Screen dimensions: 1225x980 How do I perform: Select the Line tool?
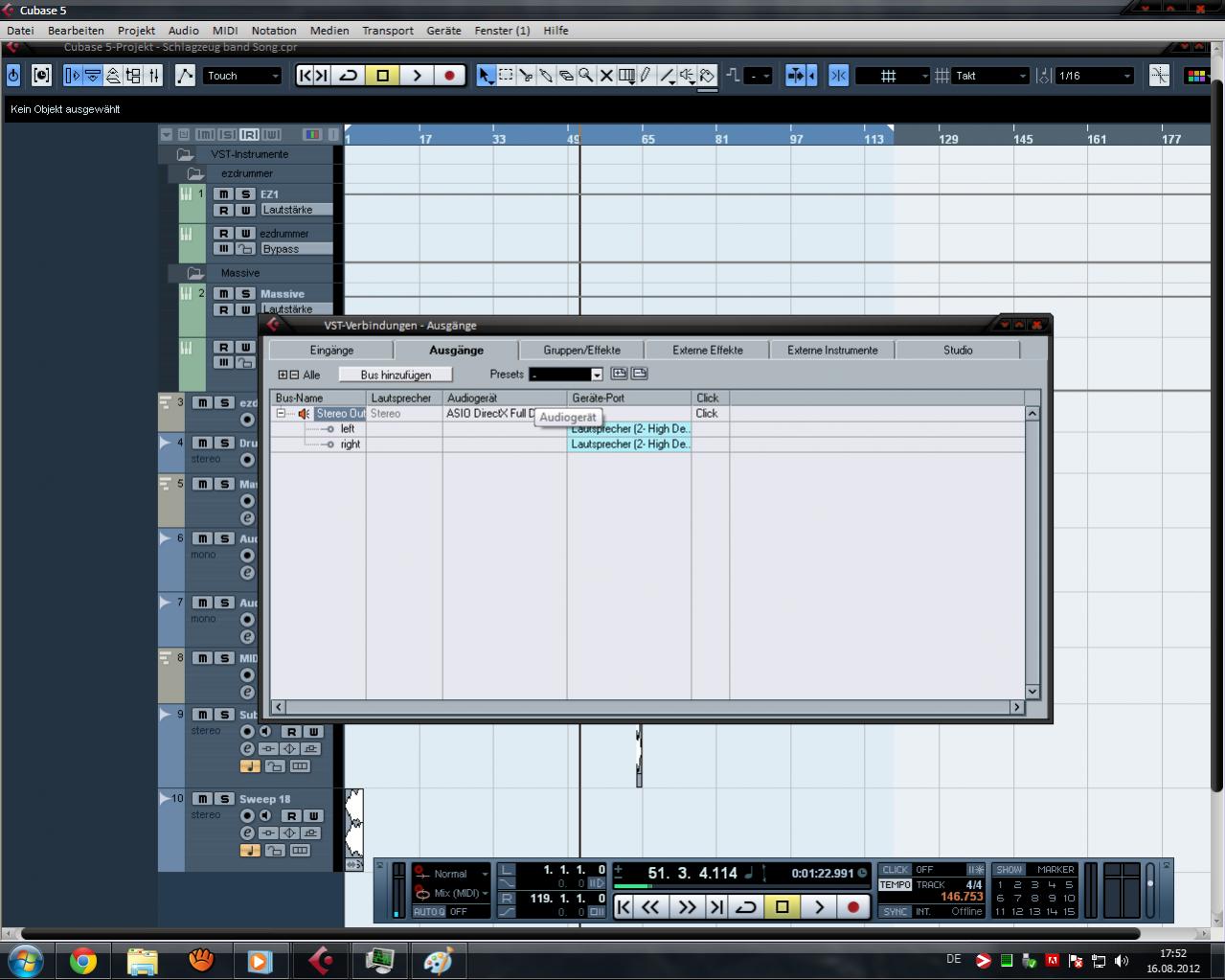668,76
